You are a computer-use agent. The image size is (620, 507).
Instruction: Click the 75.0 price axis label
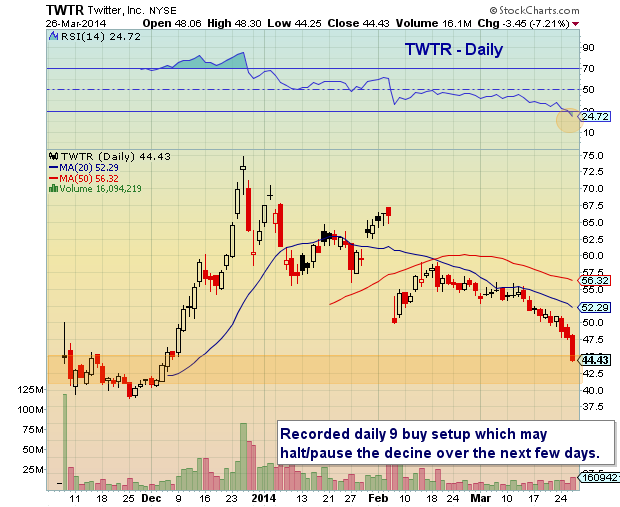click(x=593, y=155)
